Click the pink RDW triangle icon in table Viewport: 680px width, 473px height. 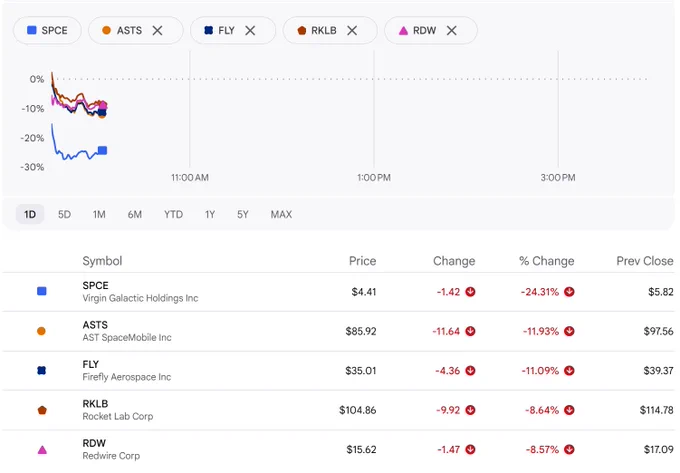42,450
